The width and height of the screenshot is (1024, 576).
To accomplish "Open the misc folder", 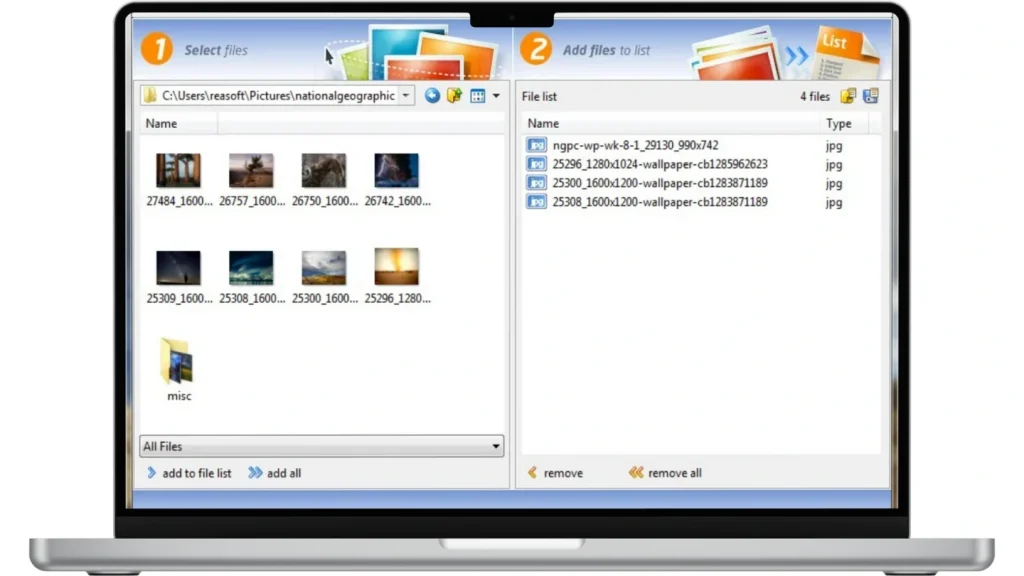I will point(178,364).
